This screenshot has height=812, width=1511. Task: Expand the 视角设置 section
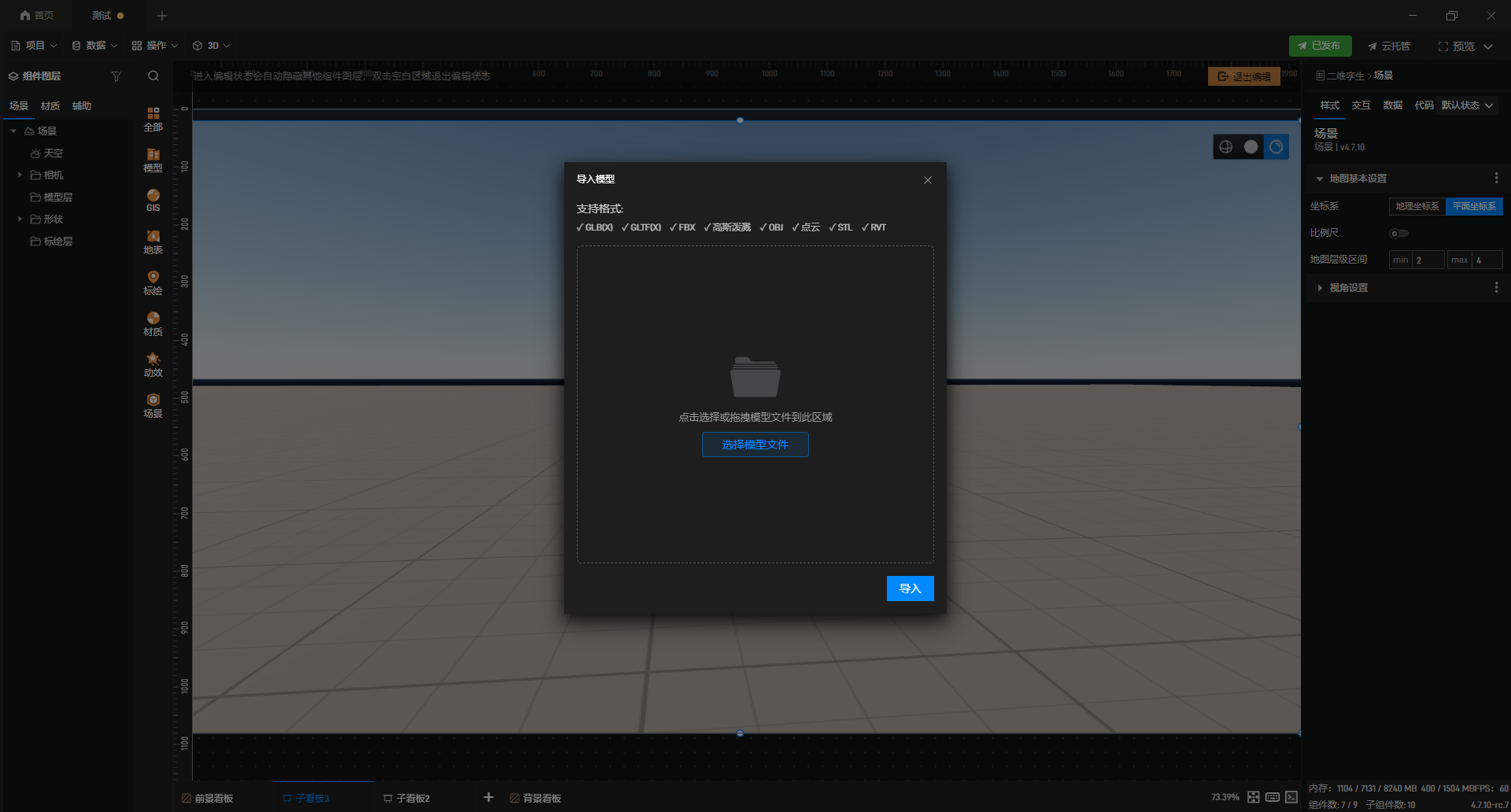(x=1320, y=288)
